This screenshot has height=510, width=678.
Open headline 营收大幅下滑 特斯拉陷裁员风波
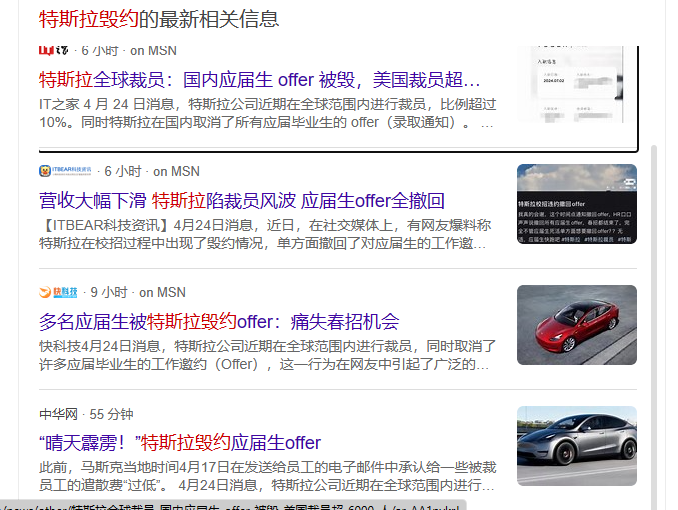242,201
